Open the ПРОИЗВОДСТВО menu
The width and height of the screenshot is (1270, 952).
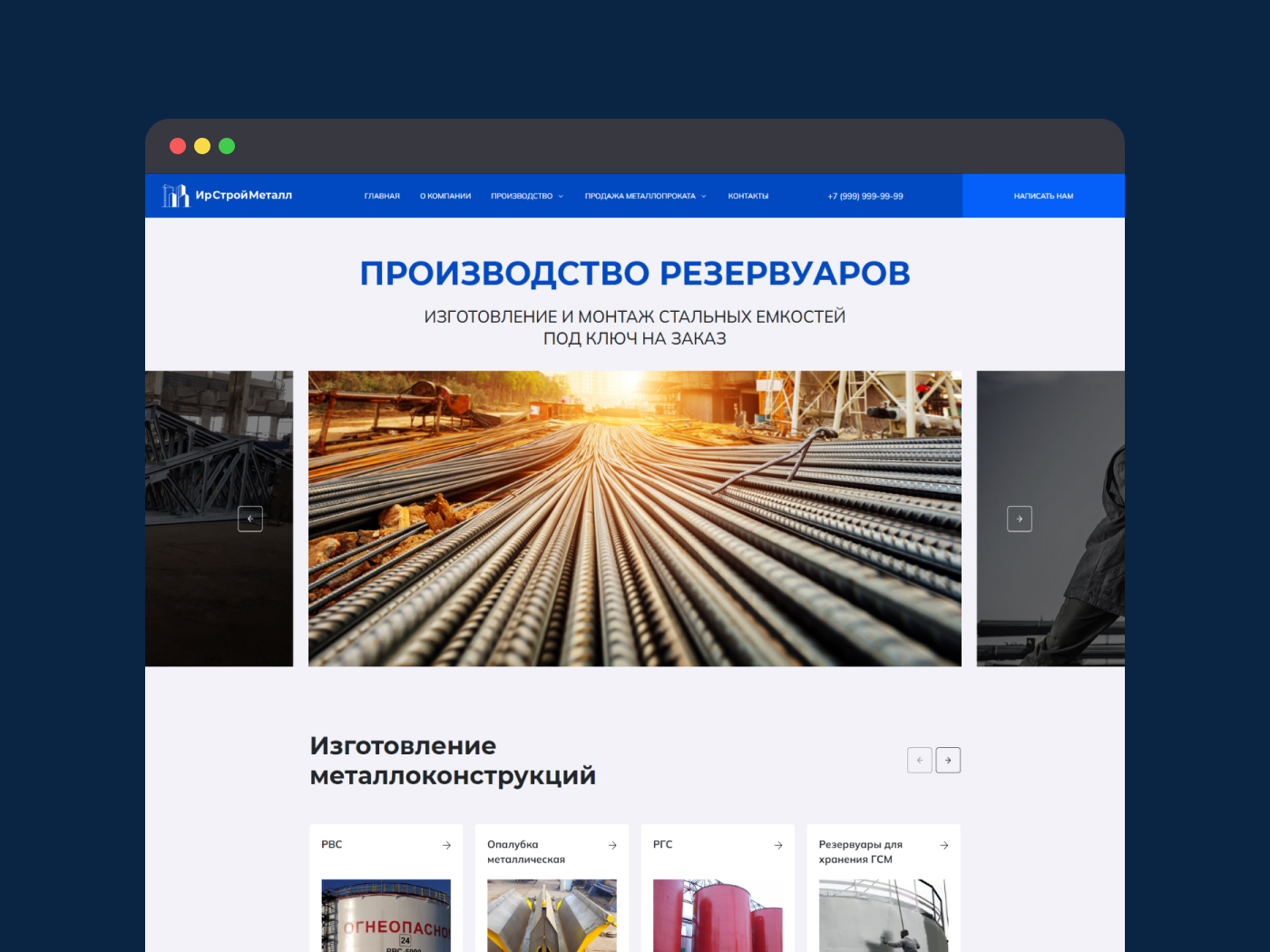522,196
